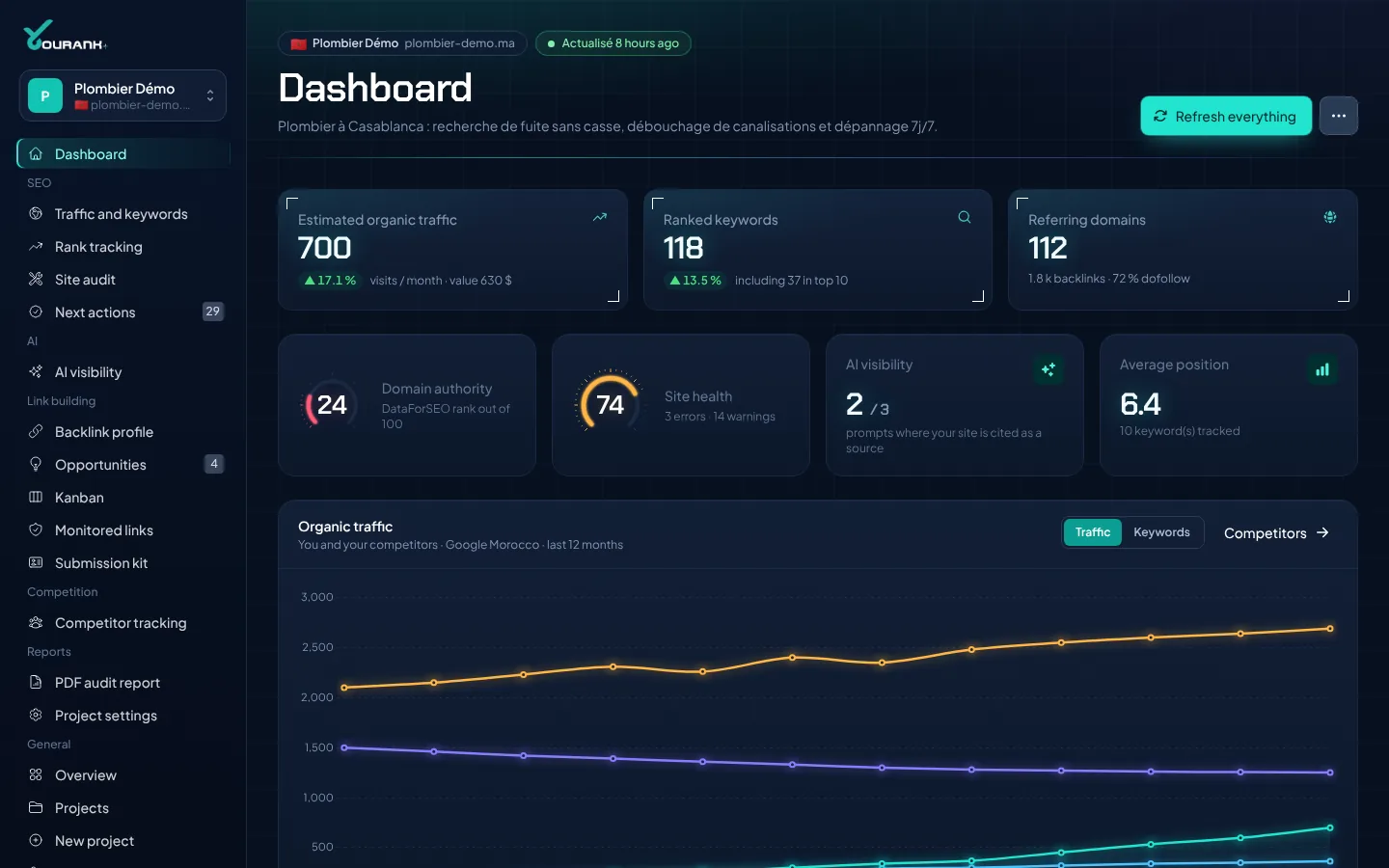Click the Overview grid icon
Viewport: 1389px width, 868px height.
tap(36, 774)
